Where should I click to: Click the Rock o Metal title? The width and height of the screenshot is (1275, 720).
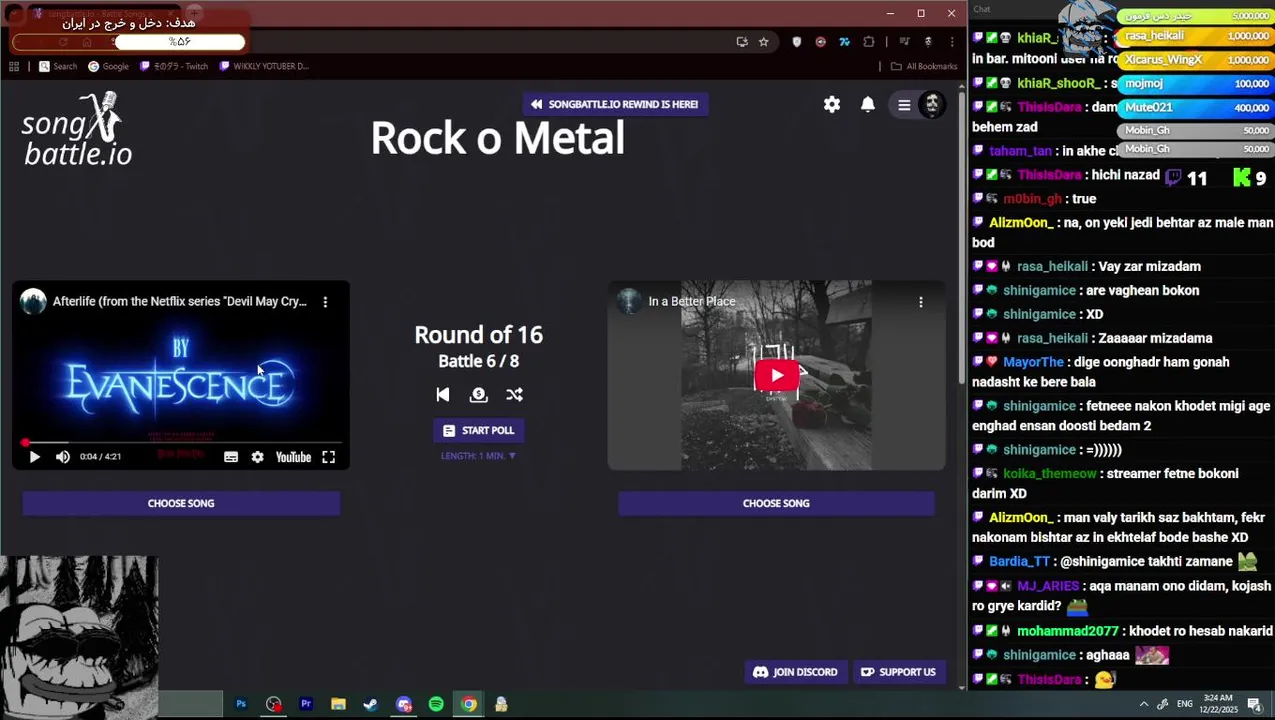[x=497, y=138]
